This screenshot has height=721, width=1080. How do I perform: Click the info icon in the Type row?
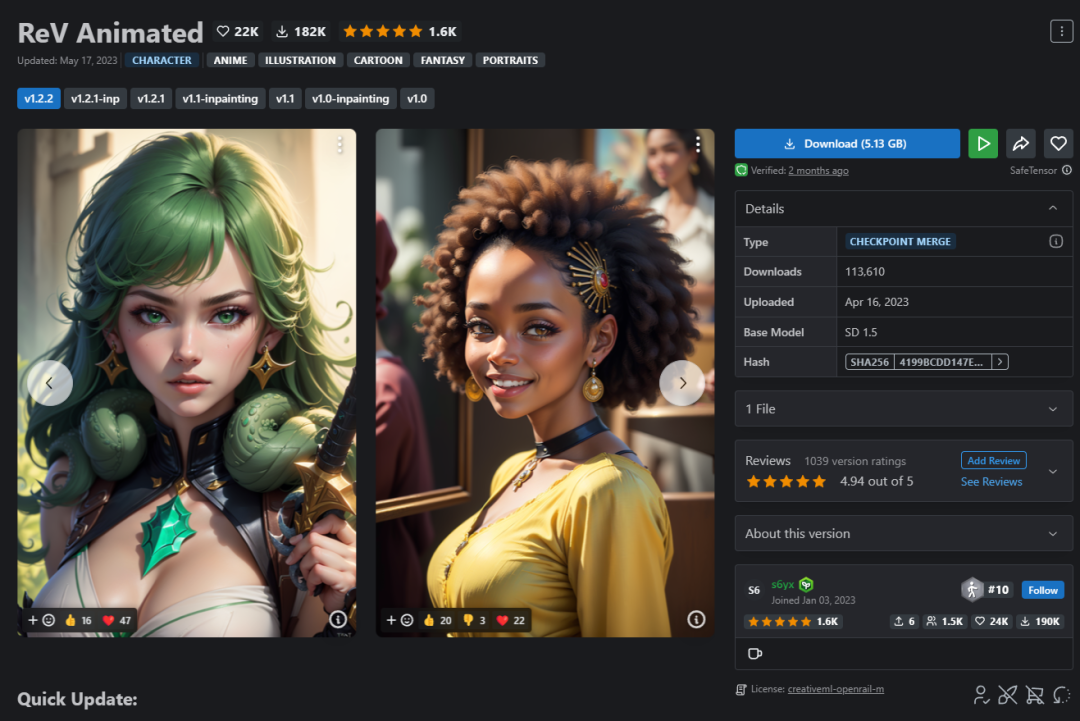point(1056,242)
